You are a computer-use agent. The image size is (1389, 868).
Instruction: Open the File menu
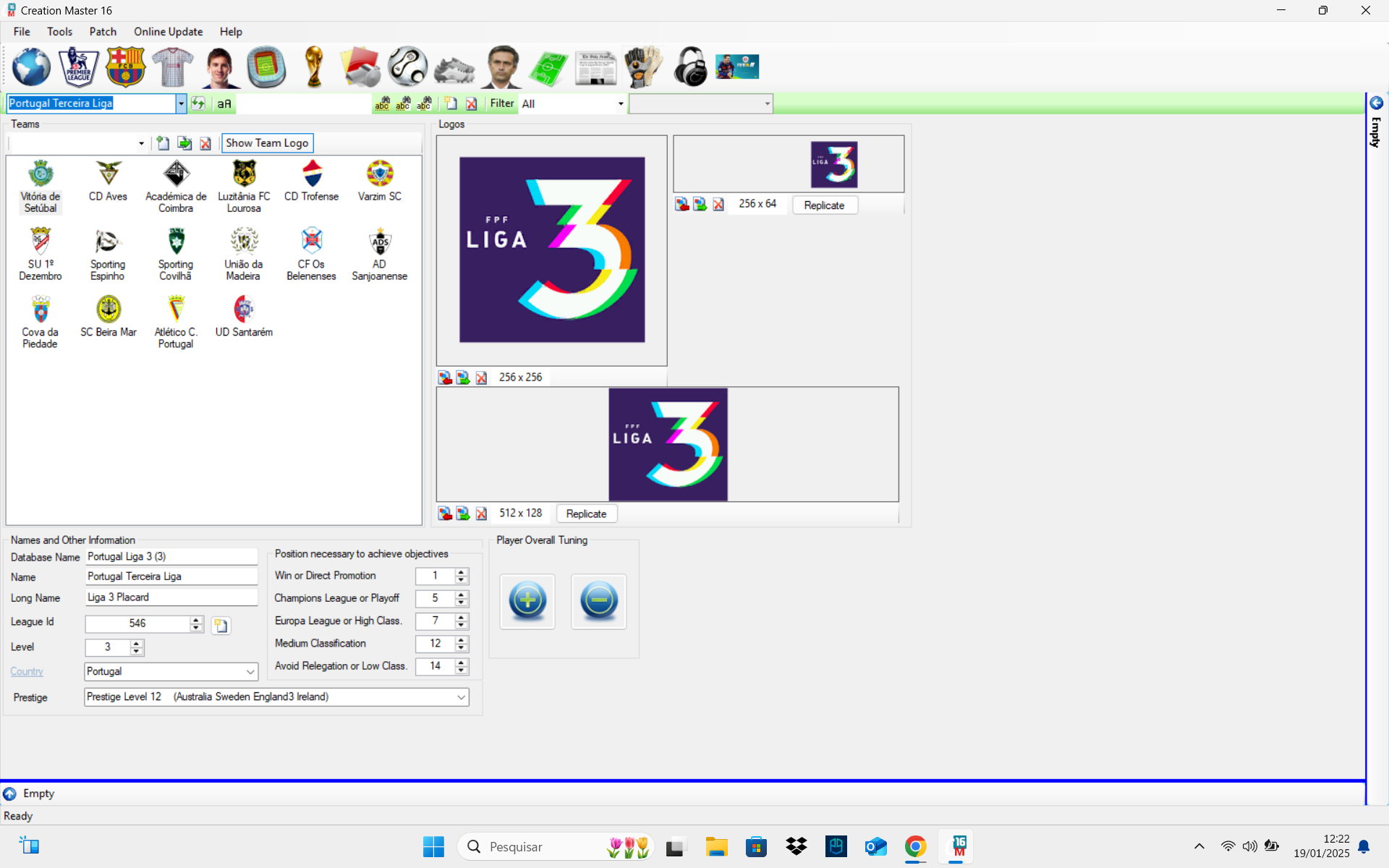point(22,32)
